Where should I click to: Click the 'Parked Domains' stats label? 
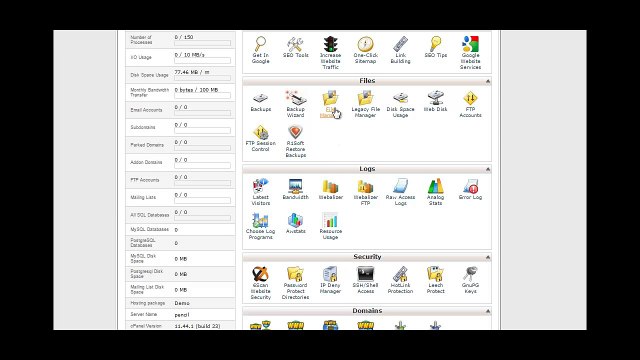147,145
